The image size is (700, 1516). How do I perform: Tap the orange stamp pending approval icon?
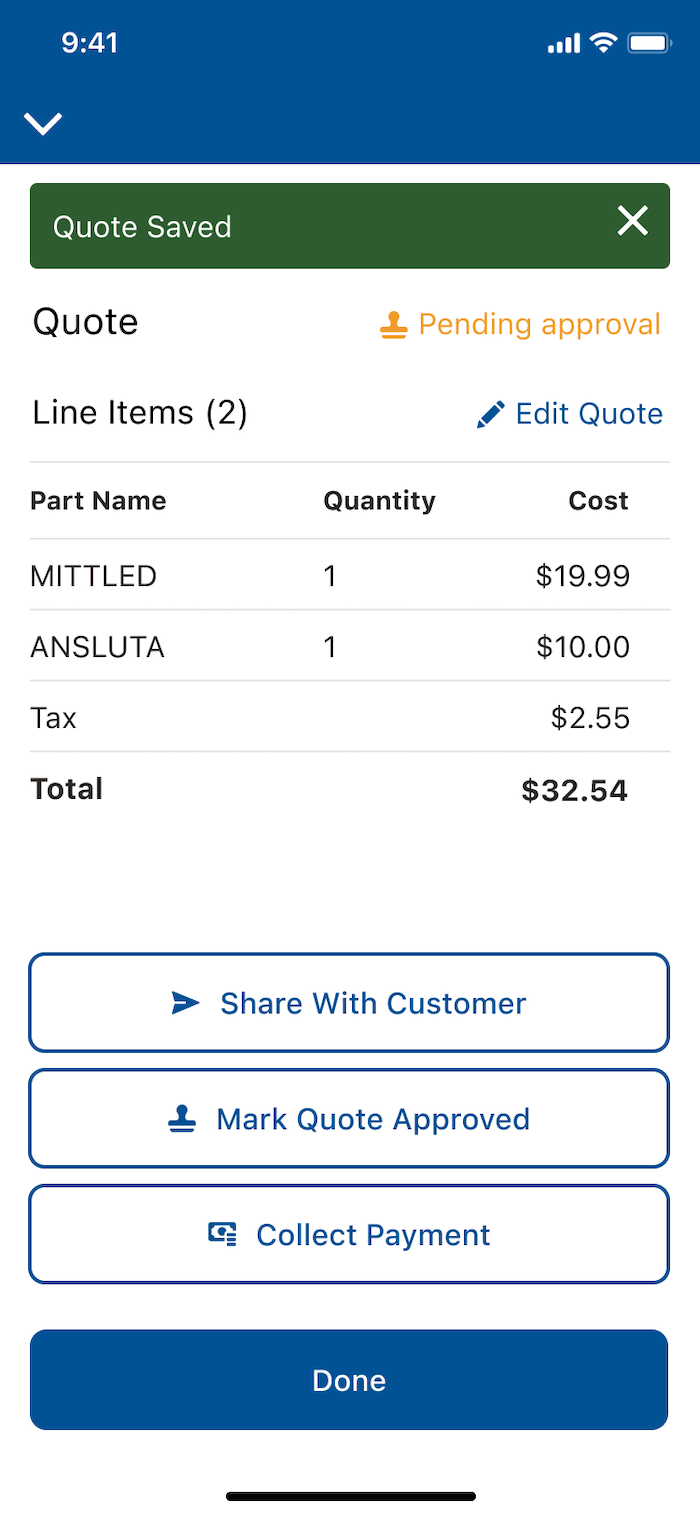click(394, 325)
